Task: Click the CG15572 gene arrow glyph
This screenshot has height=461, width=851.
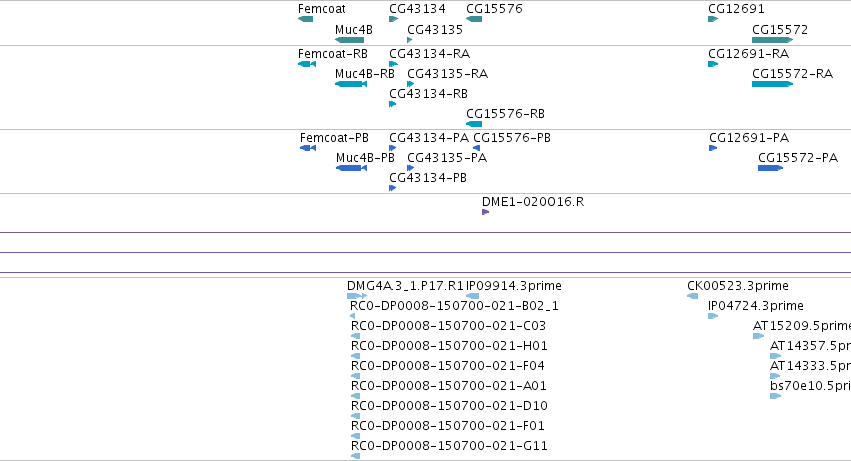Action: coord(773,40)
